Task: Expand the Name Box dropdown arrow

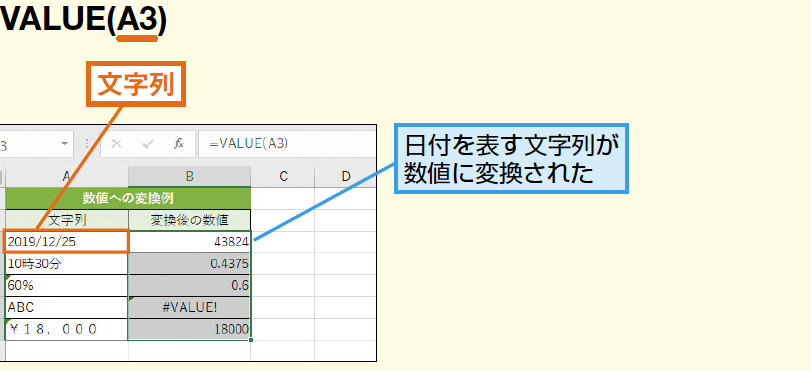Action: (65, 144)
